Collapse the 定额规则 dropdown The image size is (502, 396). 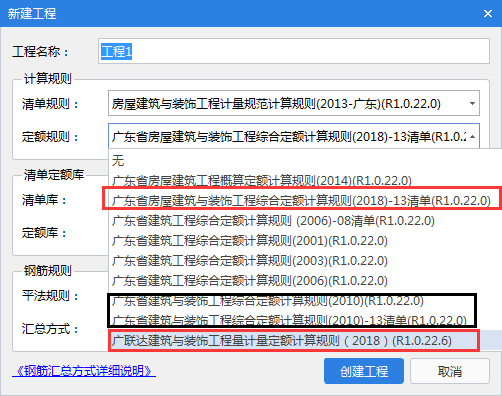click(472, 136)
